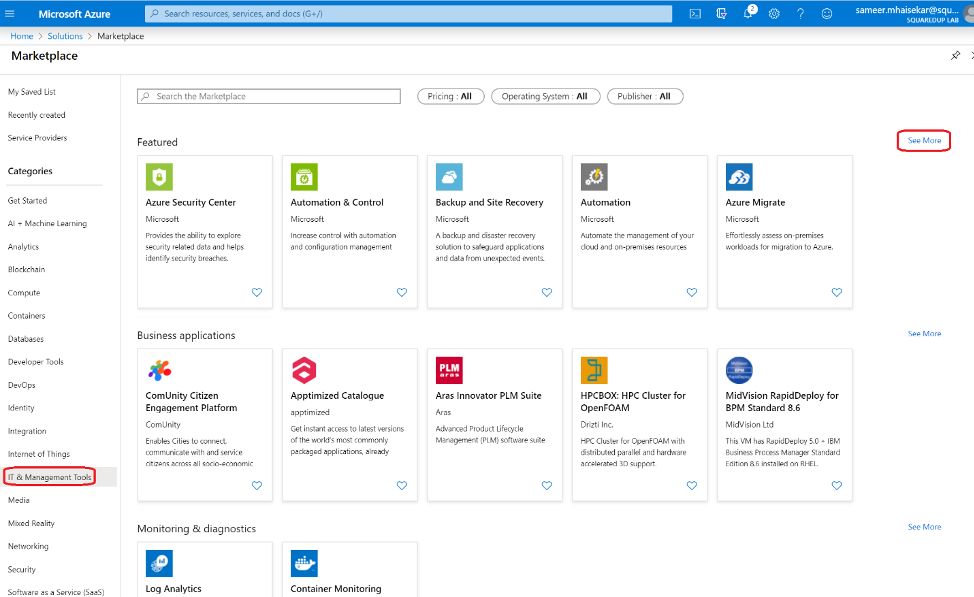Screen dimensions: 974x597
Task: Open the Pricing filter dropdown
Action: tap(451, 96)
